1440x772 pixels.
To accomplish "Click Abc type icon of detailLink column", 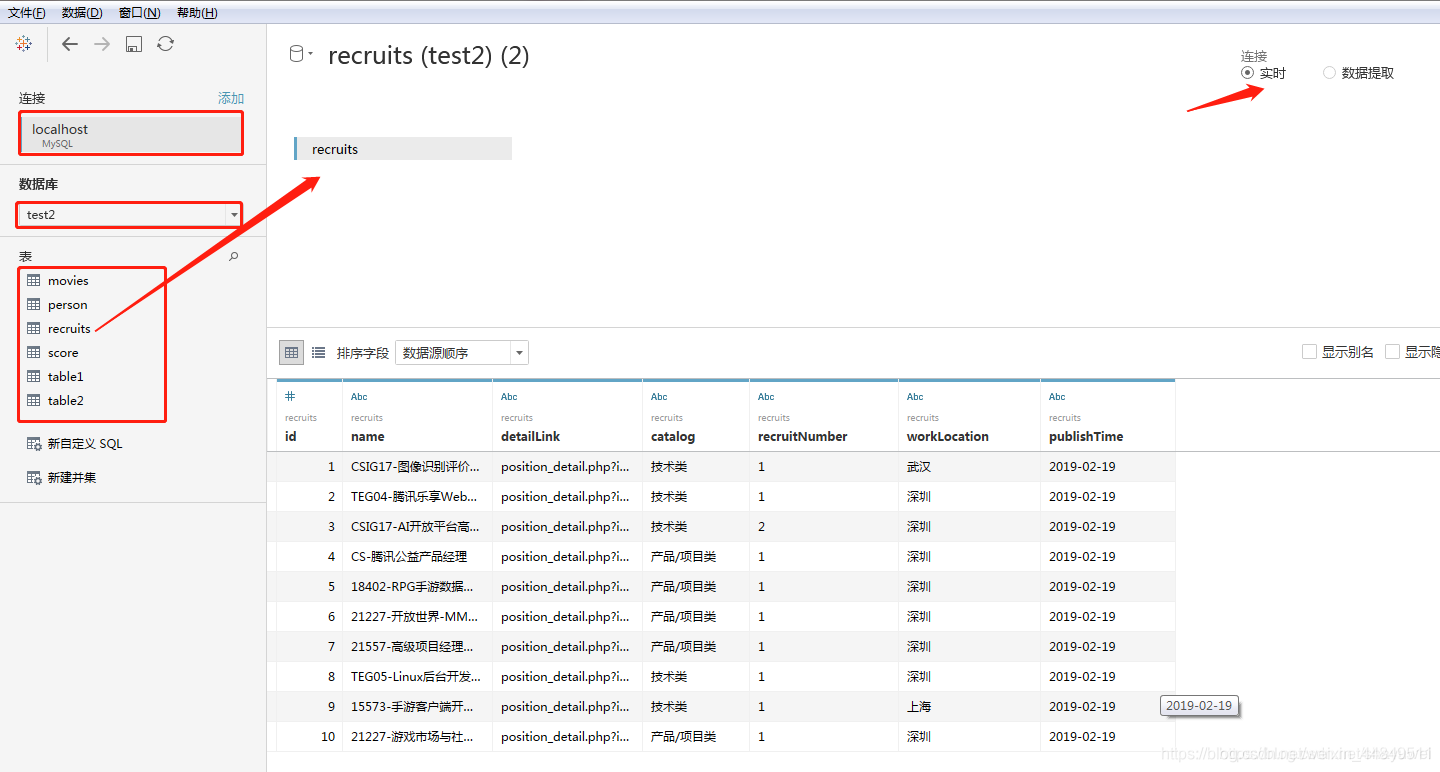I will click(x=509, y=397).
